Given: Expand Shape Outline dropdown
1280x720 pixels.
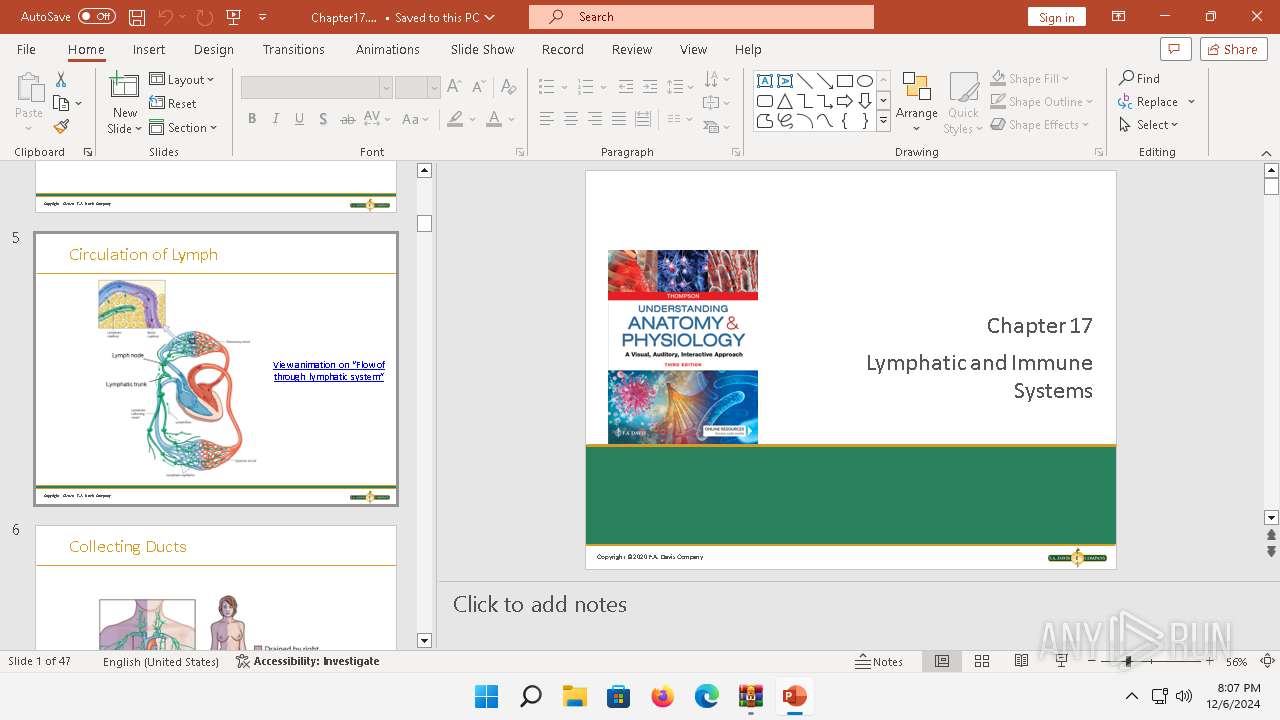Looking at the screenshot, I should 1090,102.
